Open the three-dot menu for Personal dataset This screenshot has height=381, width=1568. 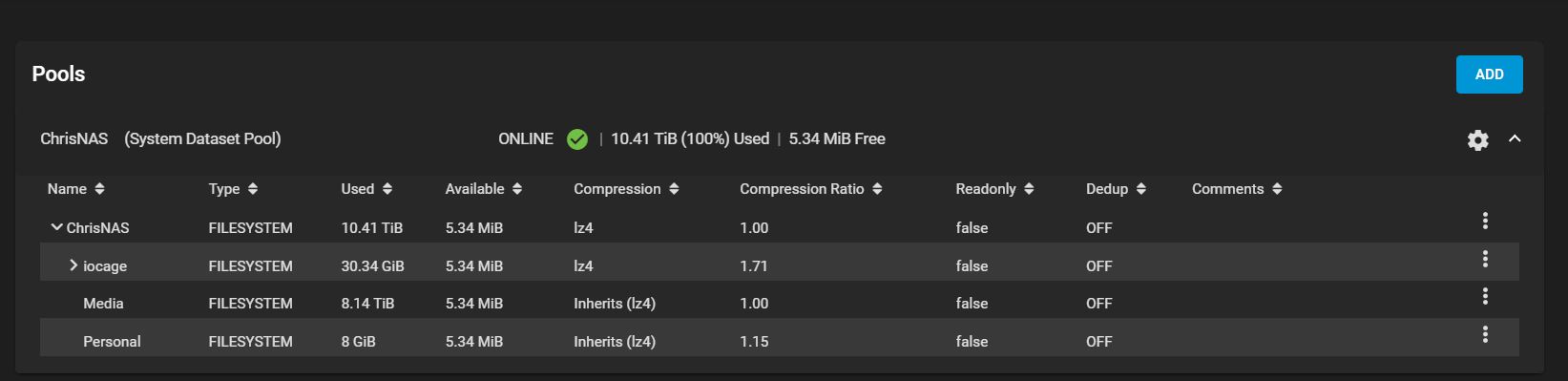(1485, 334)
